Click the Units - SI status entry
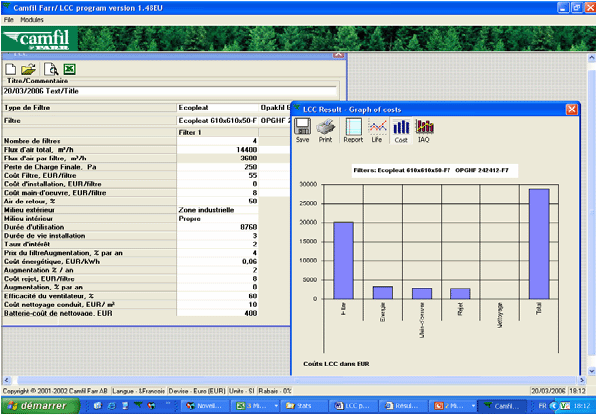This screenshot has height=415, width=596. 242,391
